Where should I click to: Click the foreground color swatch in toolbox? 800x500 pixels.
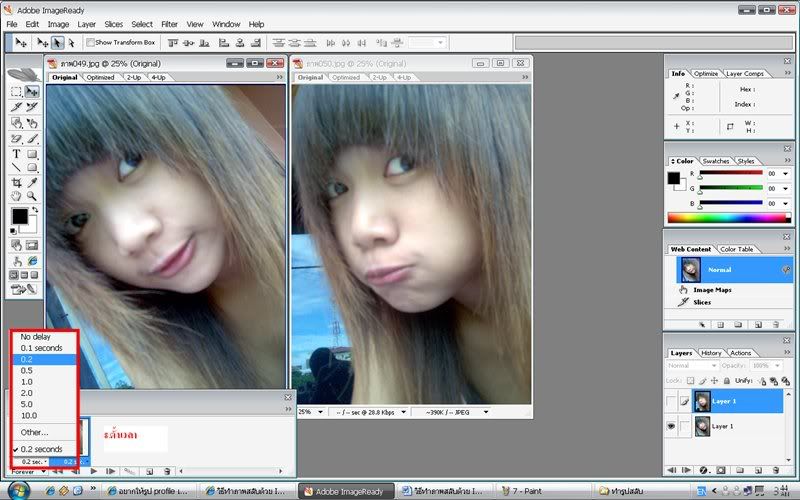tap(19, 216)
